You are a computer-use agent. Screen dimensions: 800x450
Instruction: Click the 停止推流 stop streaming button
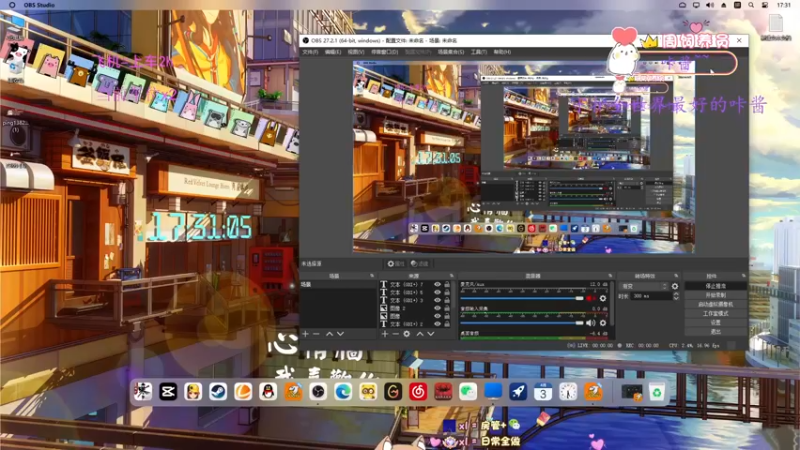point(715,286)
